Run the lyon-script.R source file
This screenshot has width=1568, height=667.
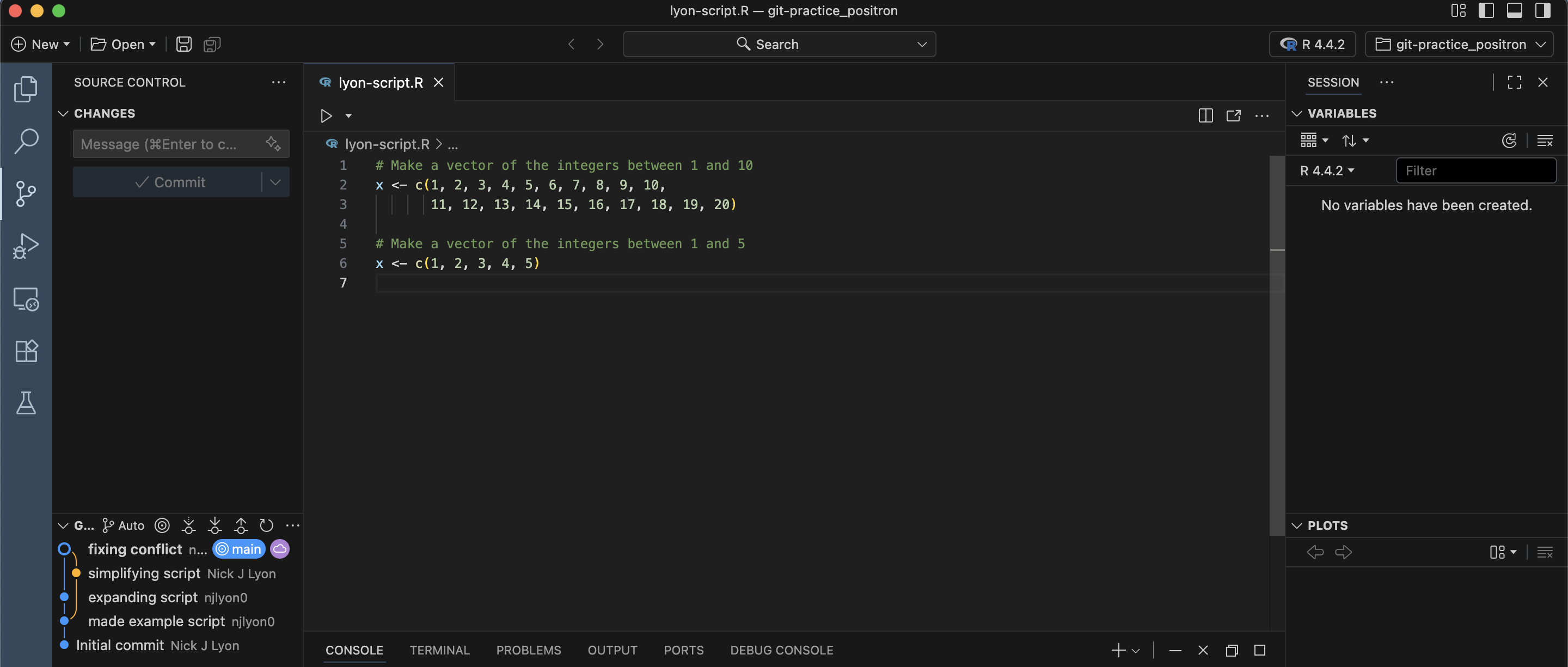point(326,115)
